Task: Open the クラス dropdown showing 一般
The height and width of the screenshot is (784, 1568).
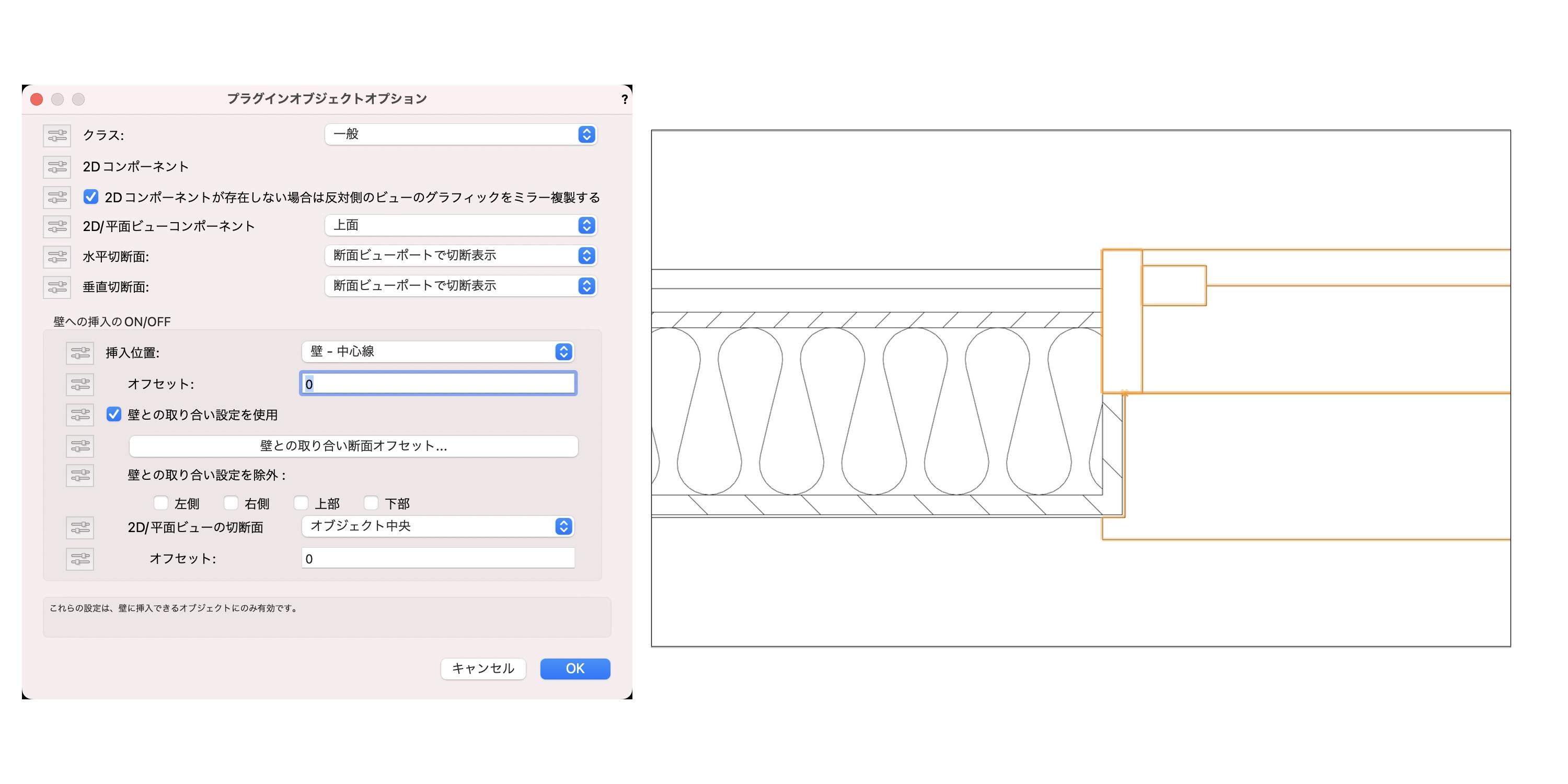Action: [x=461, y=134]
